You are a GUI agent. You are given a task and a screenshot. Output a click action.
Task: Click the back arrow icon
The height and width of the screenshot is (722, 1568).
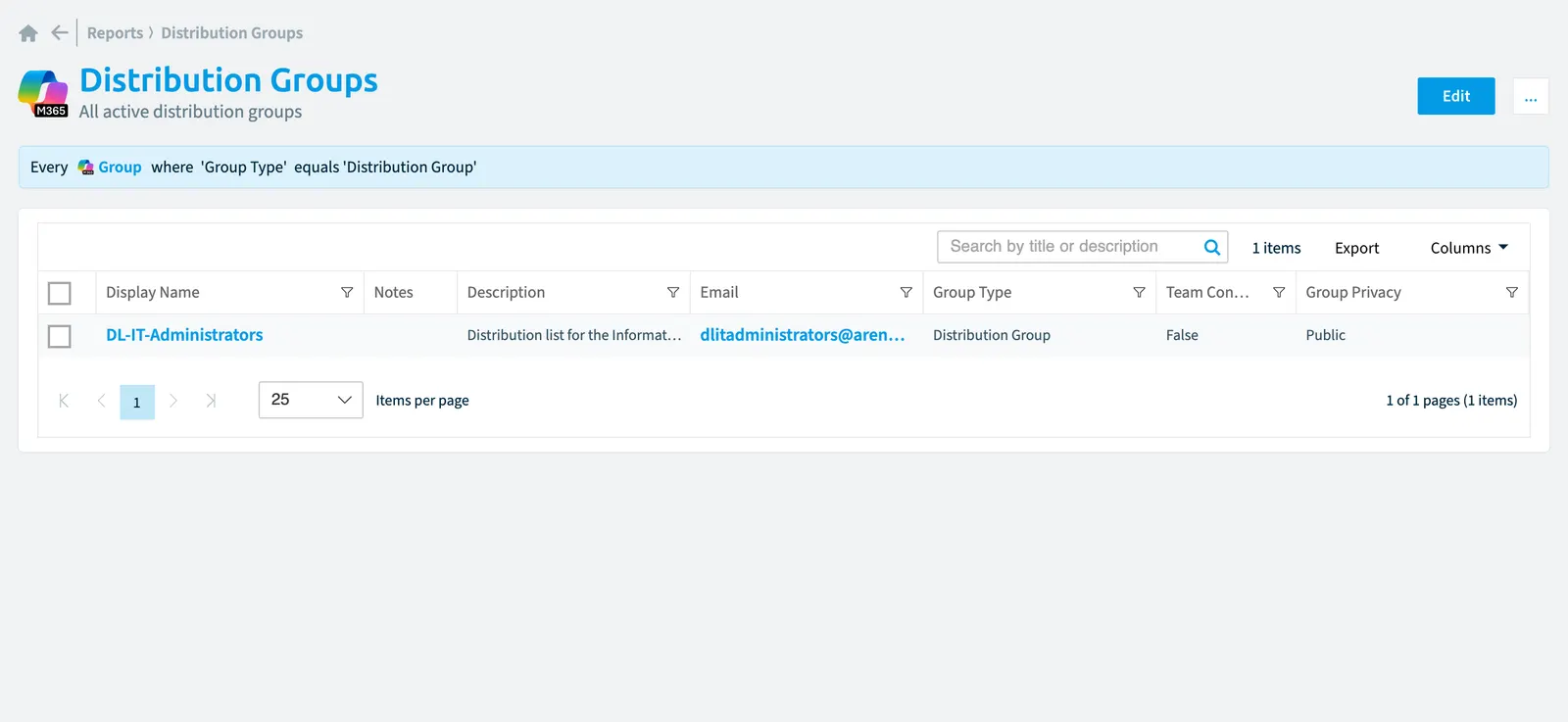point(60,32)
